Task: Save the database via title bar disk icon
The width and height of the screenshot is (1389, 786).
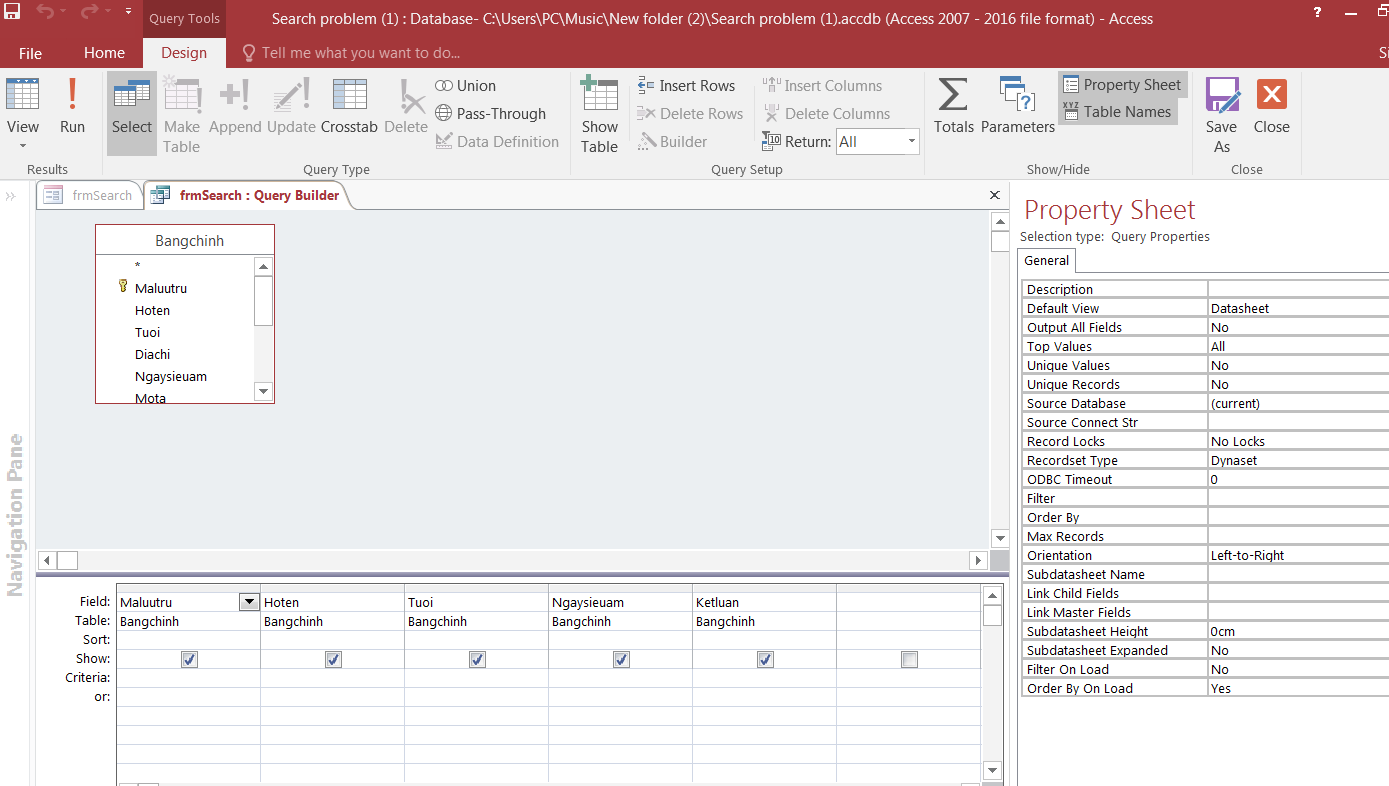Action: [12, 12]
